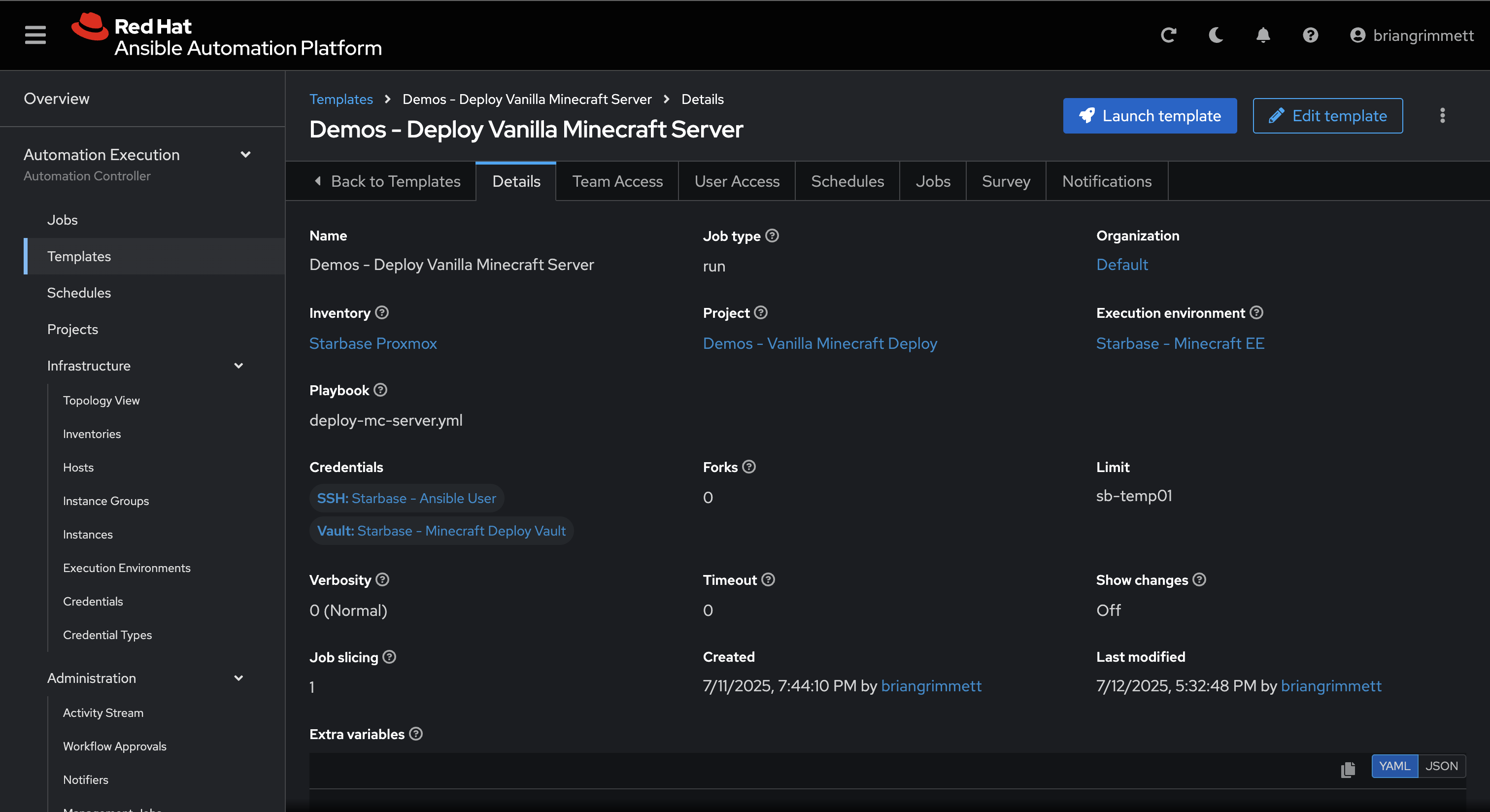Click the Red Hat logo
This screenshot has height=812, width=1490.
coord(226,35)
